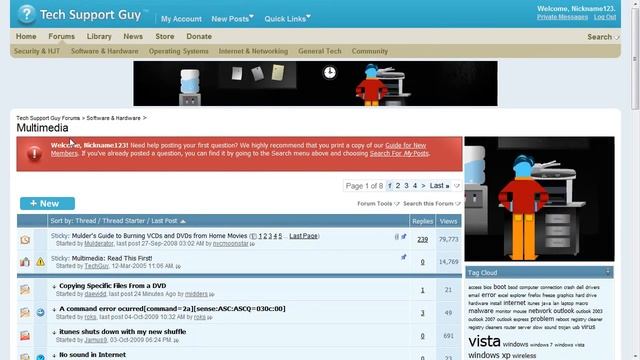Viewport: 640px width, 360px height.
Task: Select the Forums tab
Action: (62, 36)
